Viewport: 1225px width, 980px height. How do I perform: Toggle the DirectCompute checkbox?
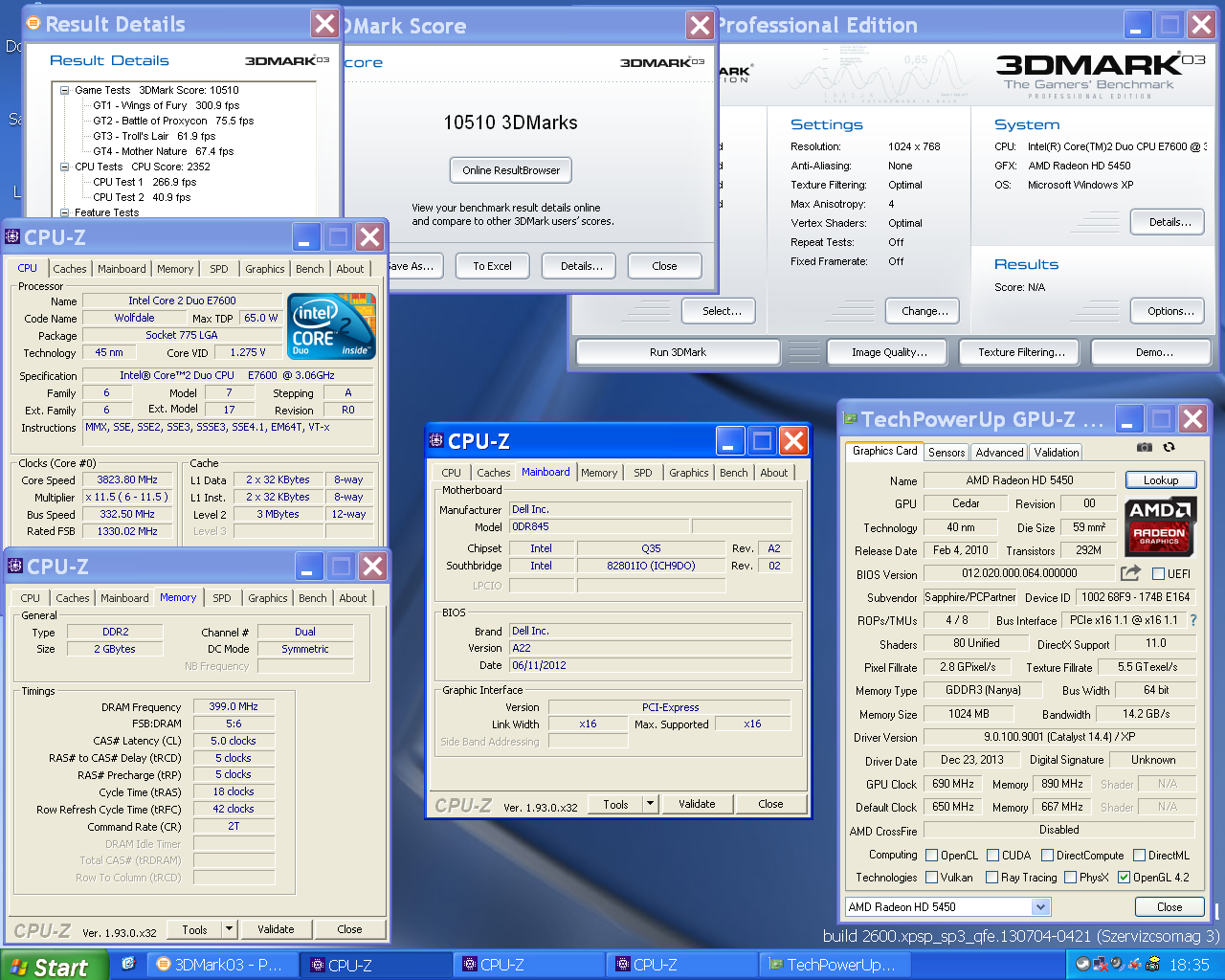[1048, 856]
